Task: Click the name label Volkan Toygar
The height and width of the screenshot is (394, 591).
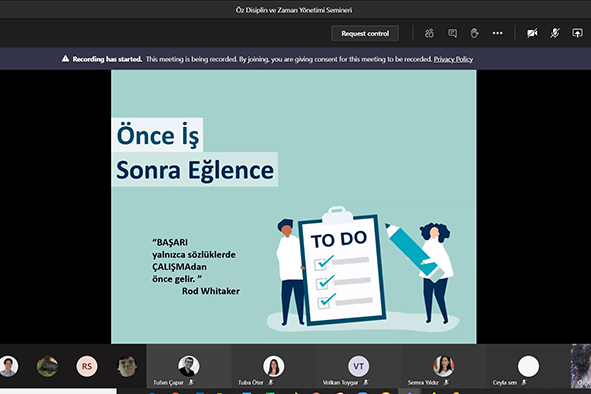Action: click(340, 383)
